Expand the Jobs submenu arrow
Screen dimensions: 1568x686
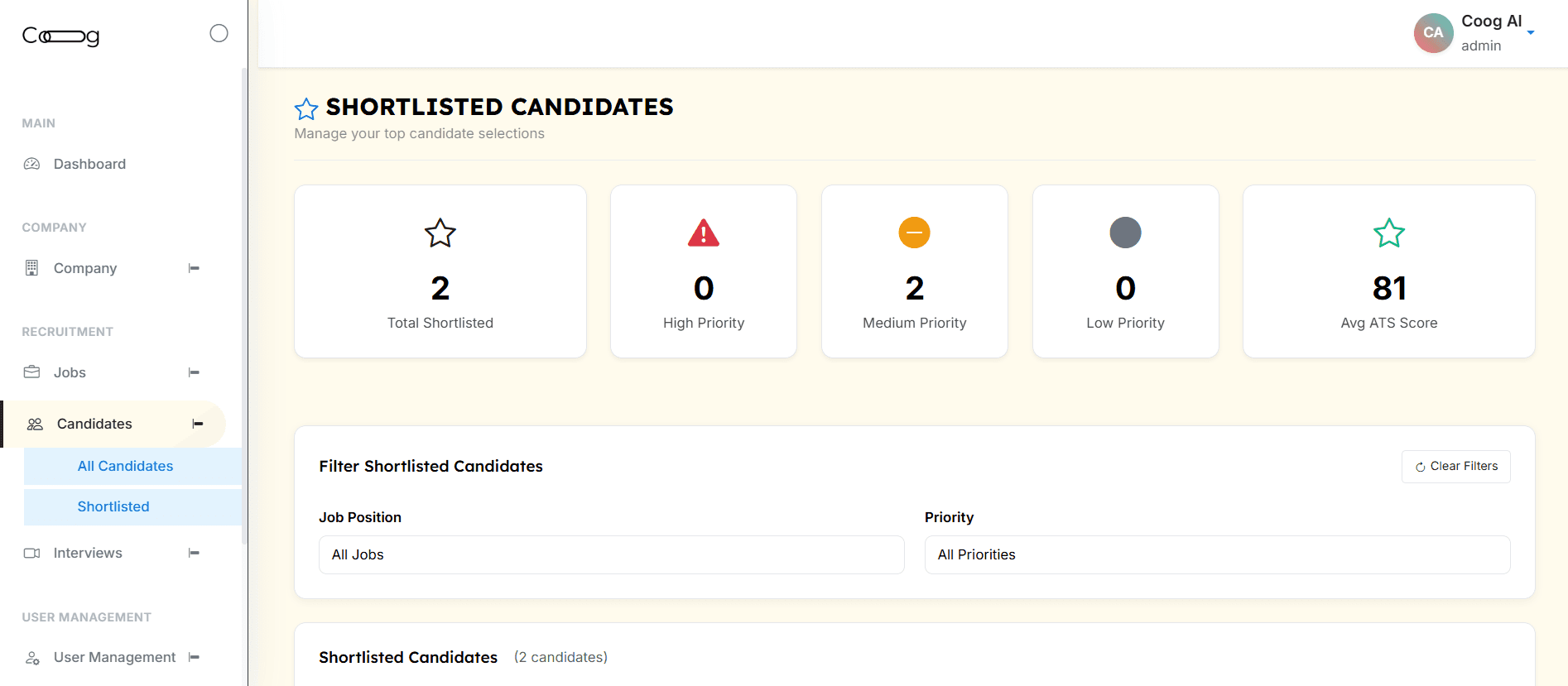coord(194,372)
